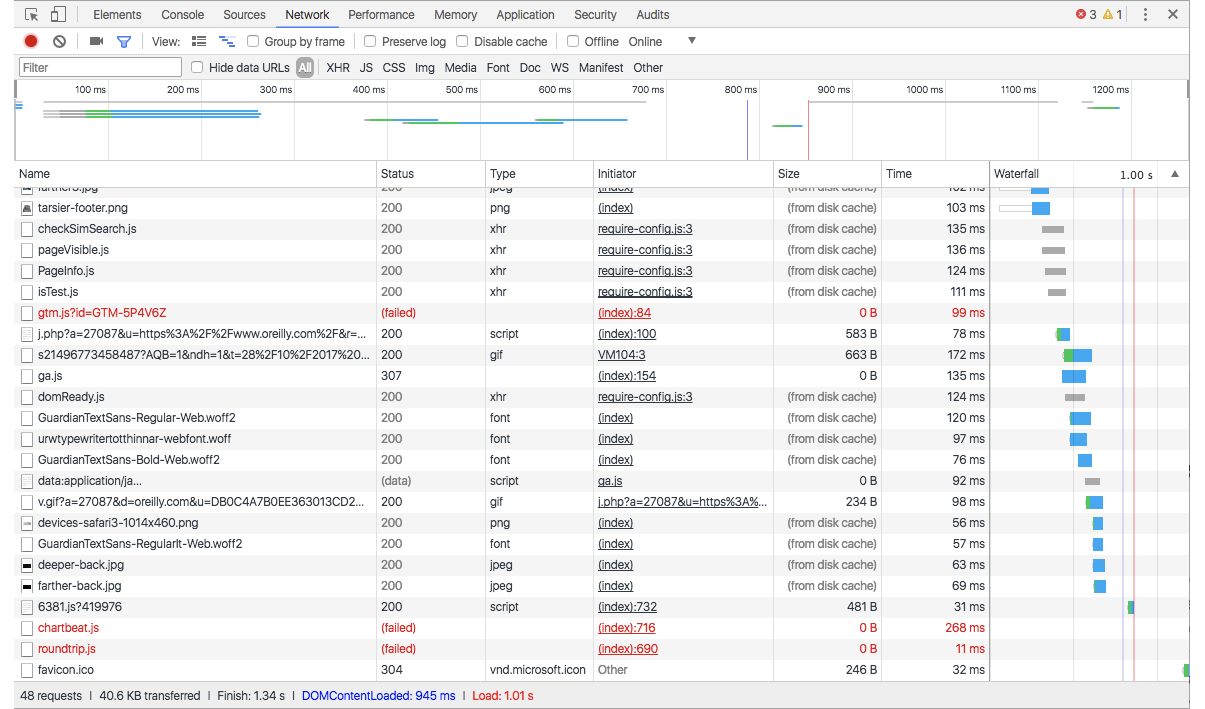Switch to large request rows view

(x=199, y=41)
